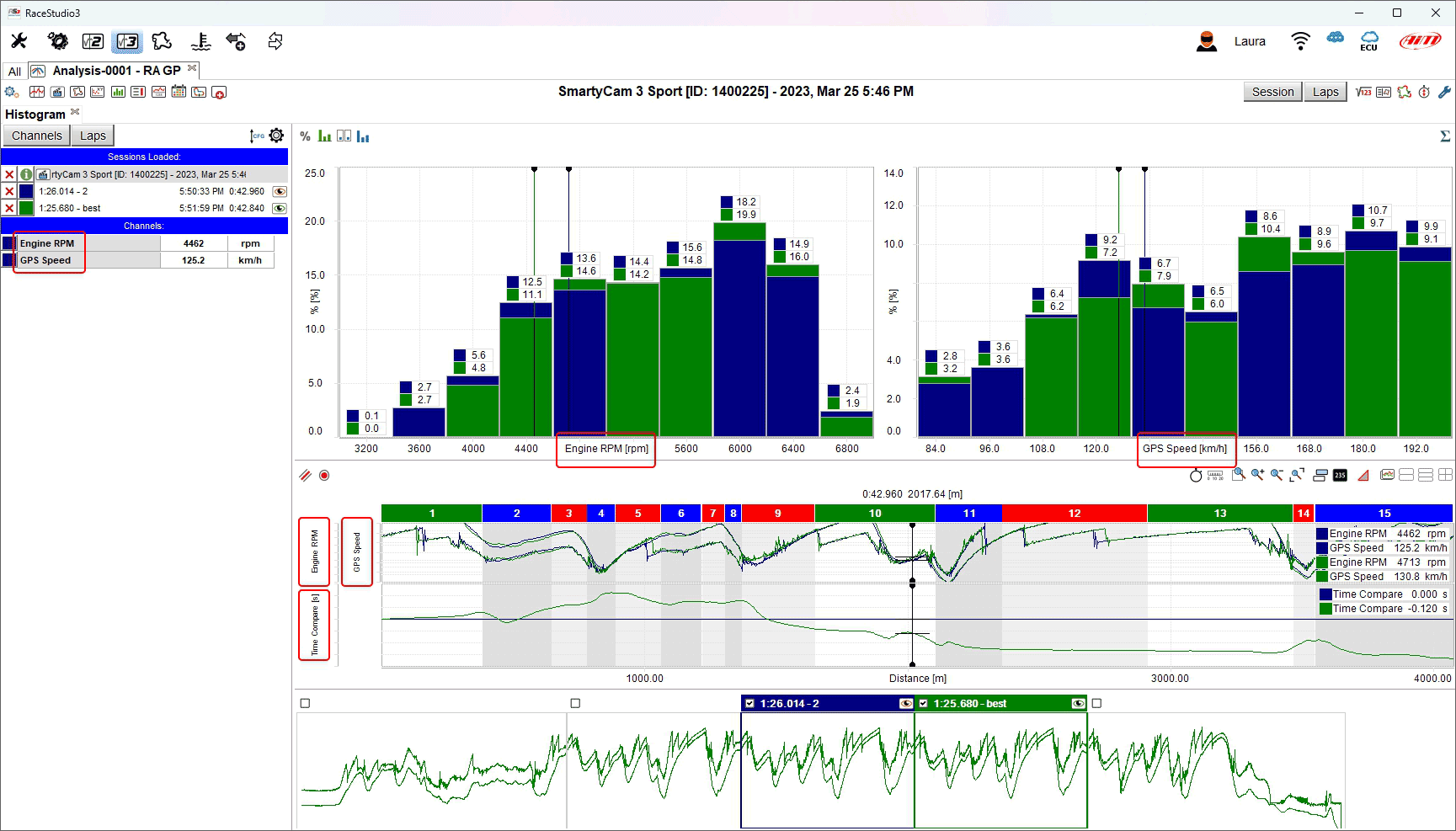Toggle eye visibility for lap 1:25.680 - best

tap(280, 208)
